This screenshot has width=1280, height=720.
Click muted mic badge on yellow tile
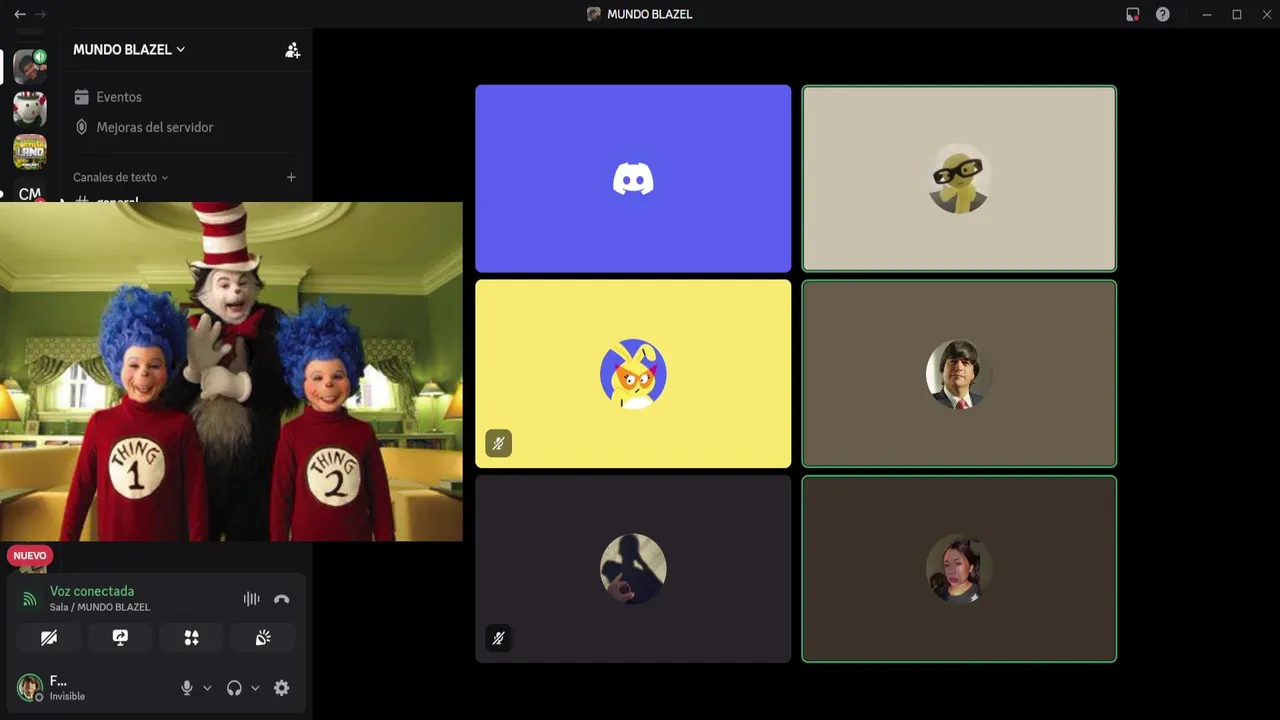pos(498,443)
